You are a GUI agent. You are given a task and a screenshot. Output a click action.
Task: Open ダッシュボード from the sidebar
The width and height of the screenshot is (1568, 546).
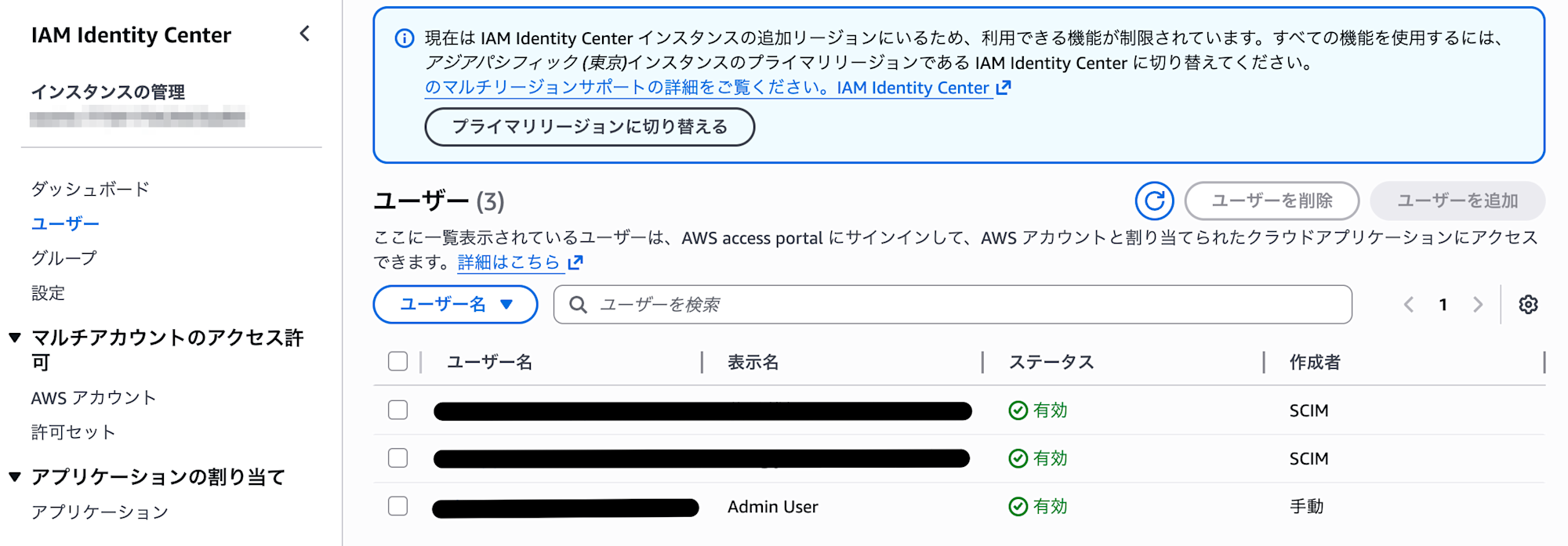pos(89,188)
